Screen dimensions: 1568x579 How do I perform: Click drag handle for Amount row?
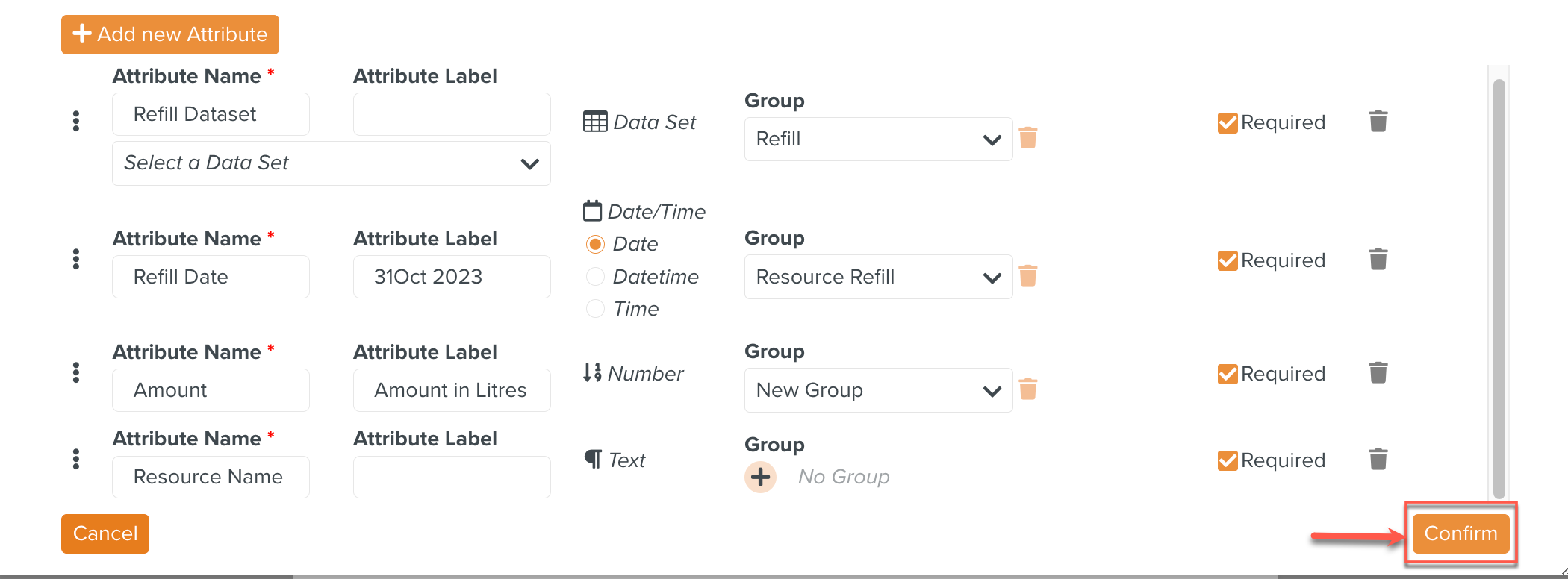point(76,373)
